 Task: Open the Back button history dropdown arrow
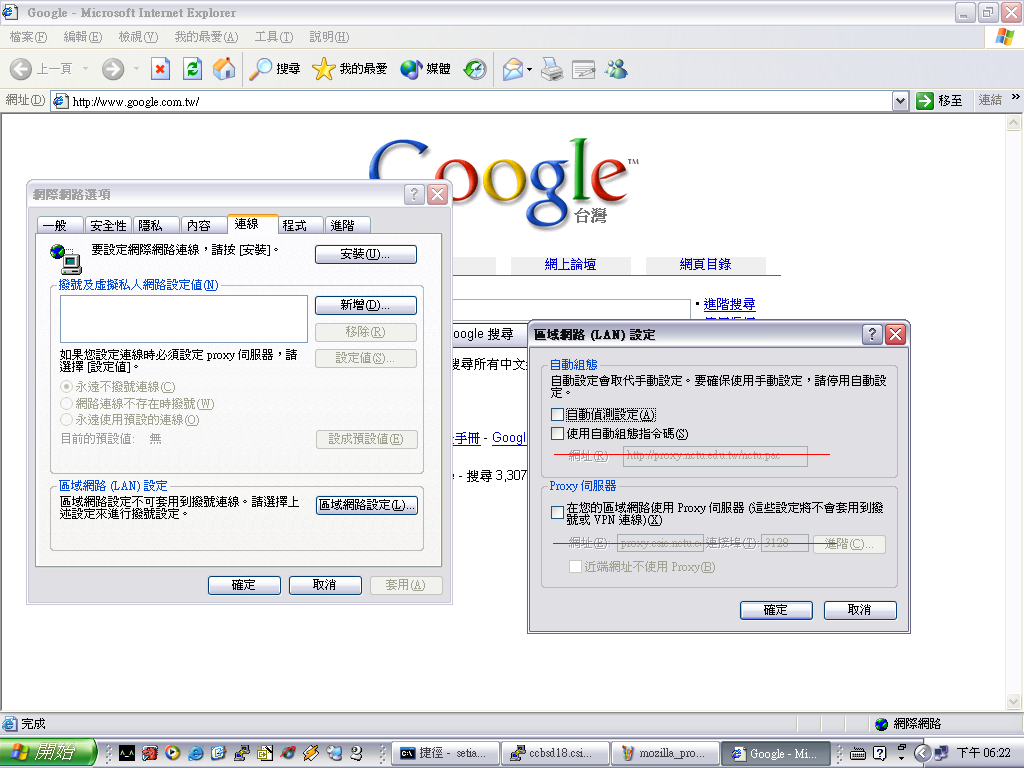coord(86,69)
